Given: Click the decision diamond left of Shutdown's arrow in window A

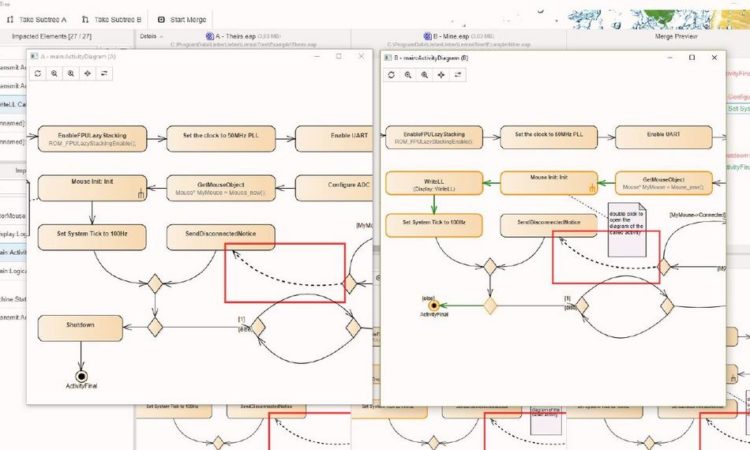Looking at the screenshot, I should pos(155,328).
